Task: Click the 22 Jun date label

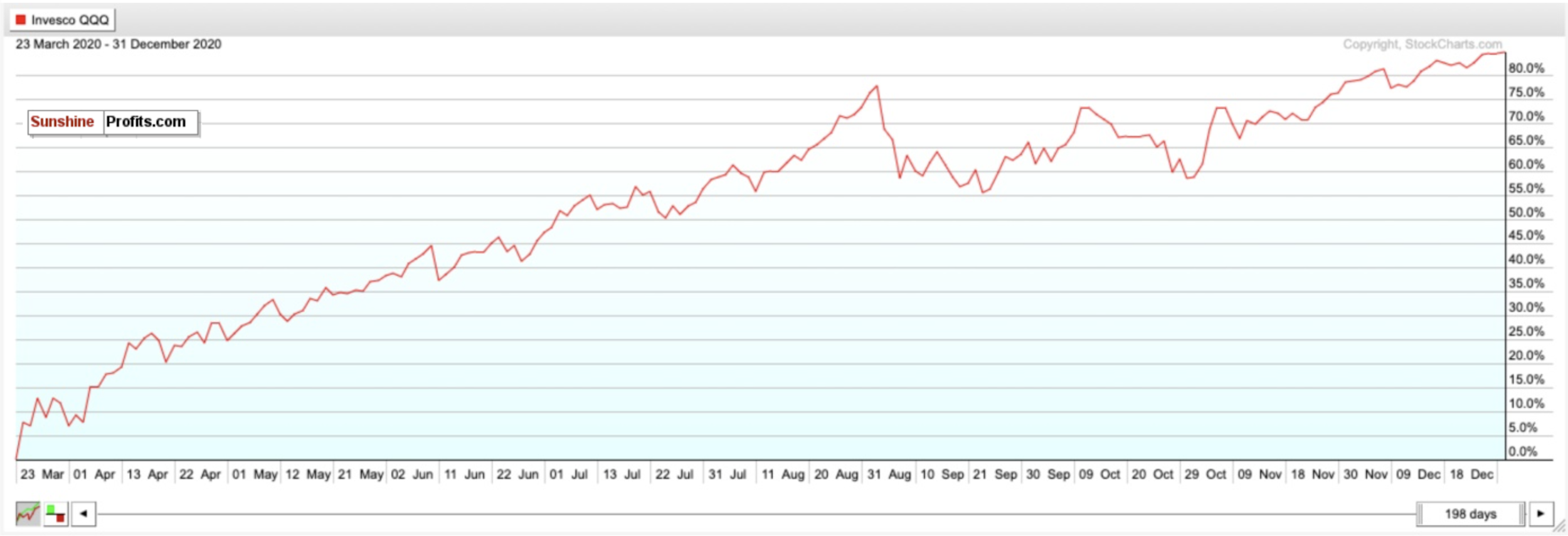Action: tap(517, 474)
